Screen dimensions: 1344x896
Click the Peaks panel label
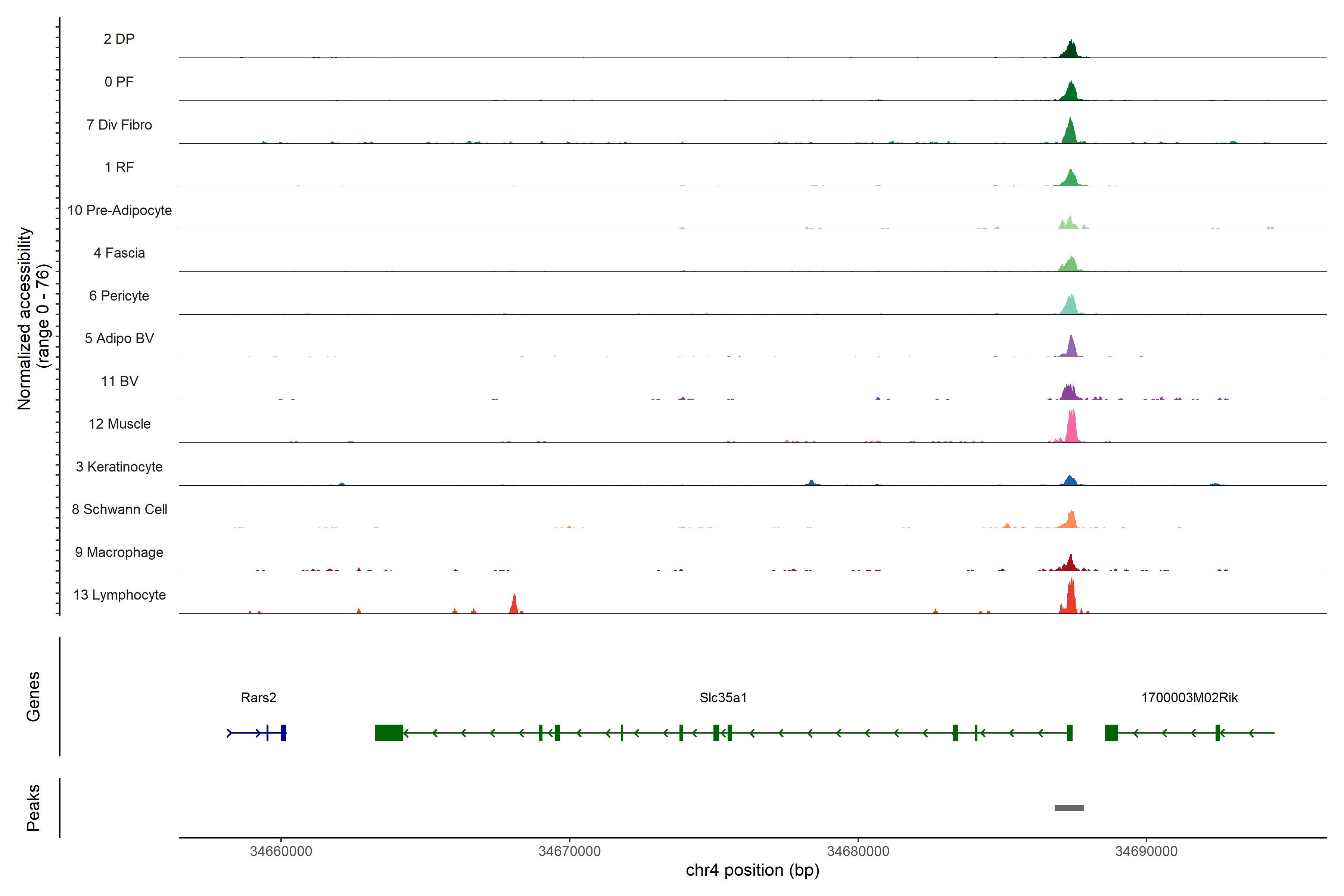(33, 808)
